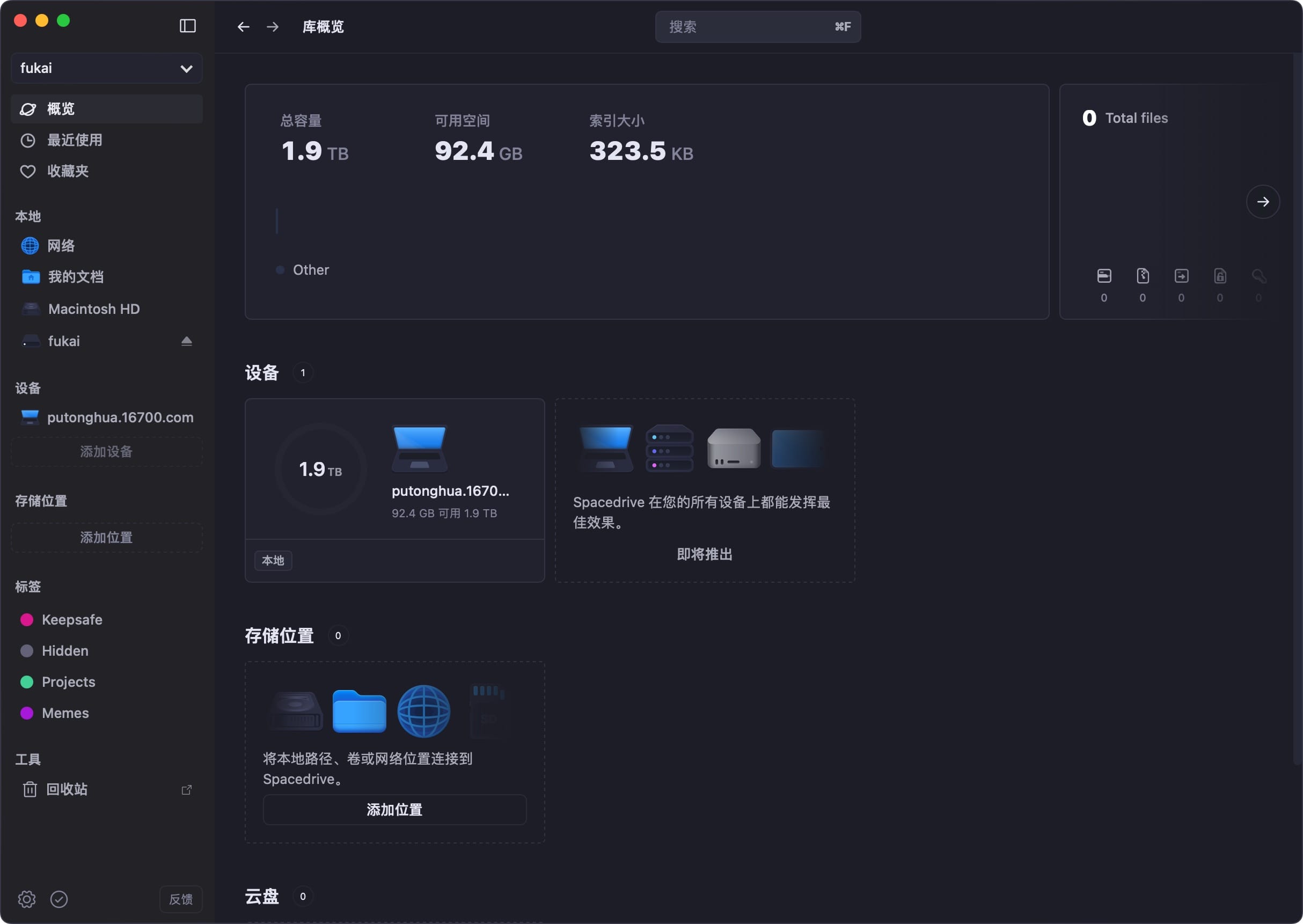Open the job manager checkmark icon

click(x=59, y=899)
